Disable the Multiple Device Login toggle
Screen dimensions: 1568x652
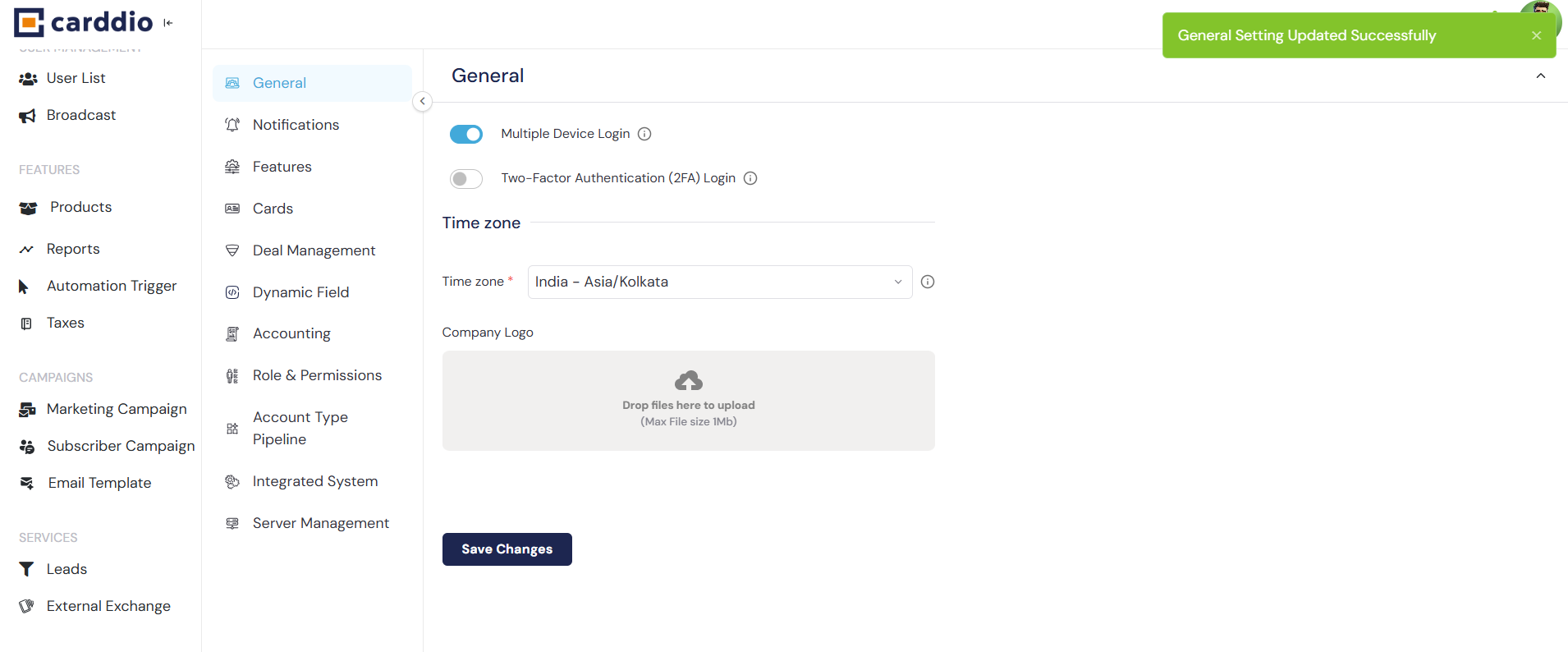466,134
